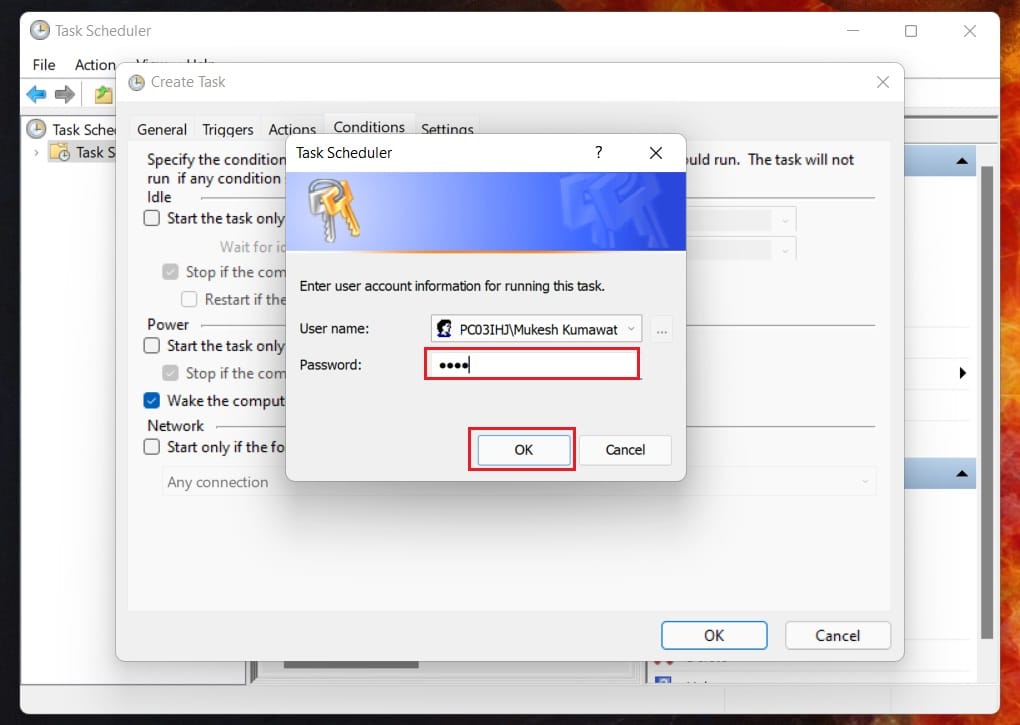The height and width of the screenshot is (725, 1020).
Task: Toggle 'Start the task only' idle checkbox
Action: pos(152,218)
